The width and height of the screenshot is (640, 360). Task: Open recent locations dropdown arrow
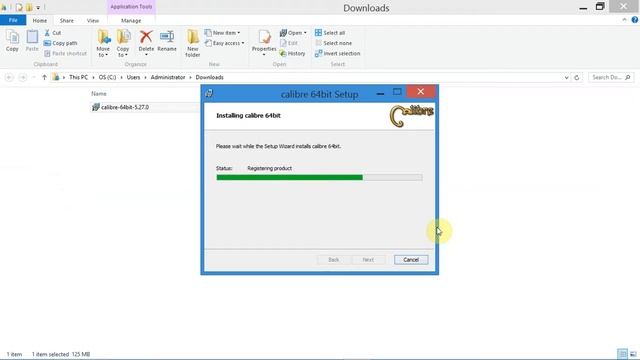point(34,77)
